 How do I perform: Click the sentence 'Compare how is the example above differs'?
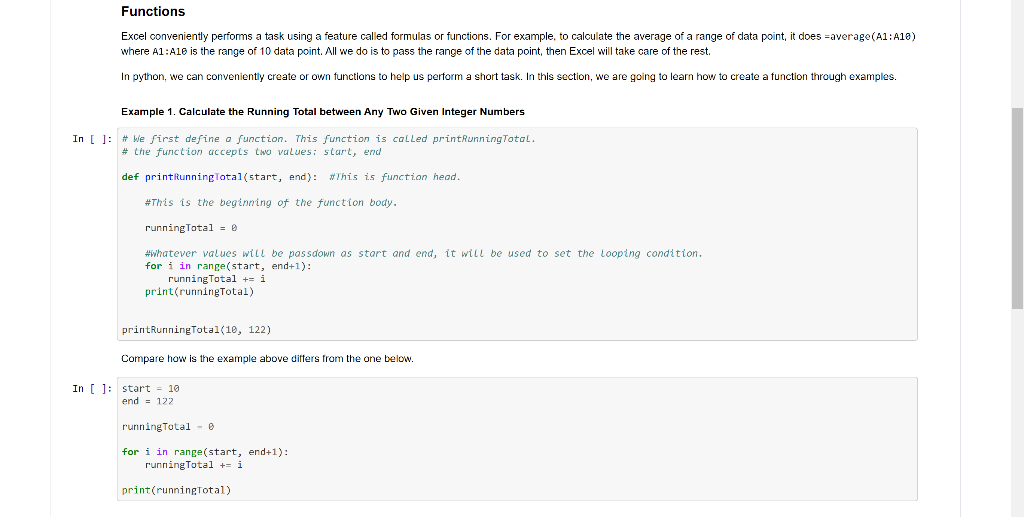[267, 359]
